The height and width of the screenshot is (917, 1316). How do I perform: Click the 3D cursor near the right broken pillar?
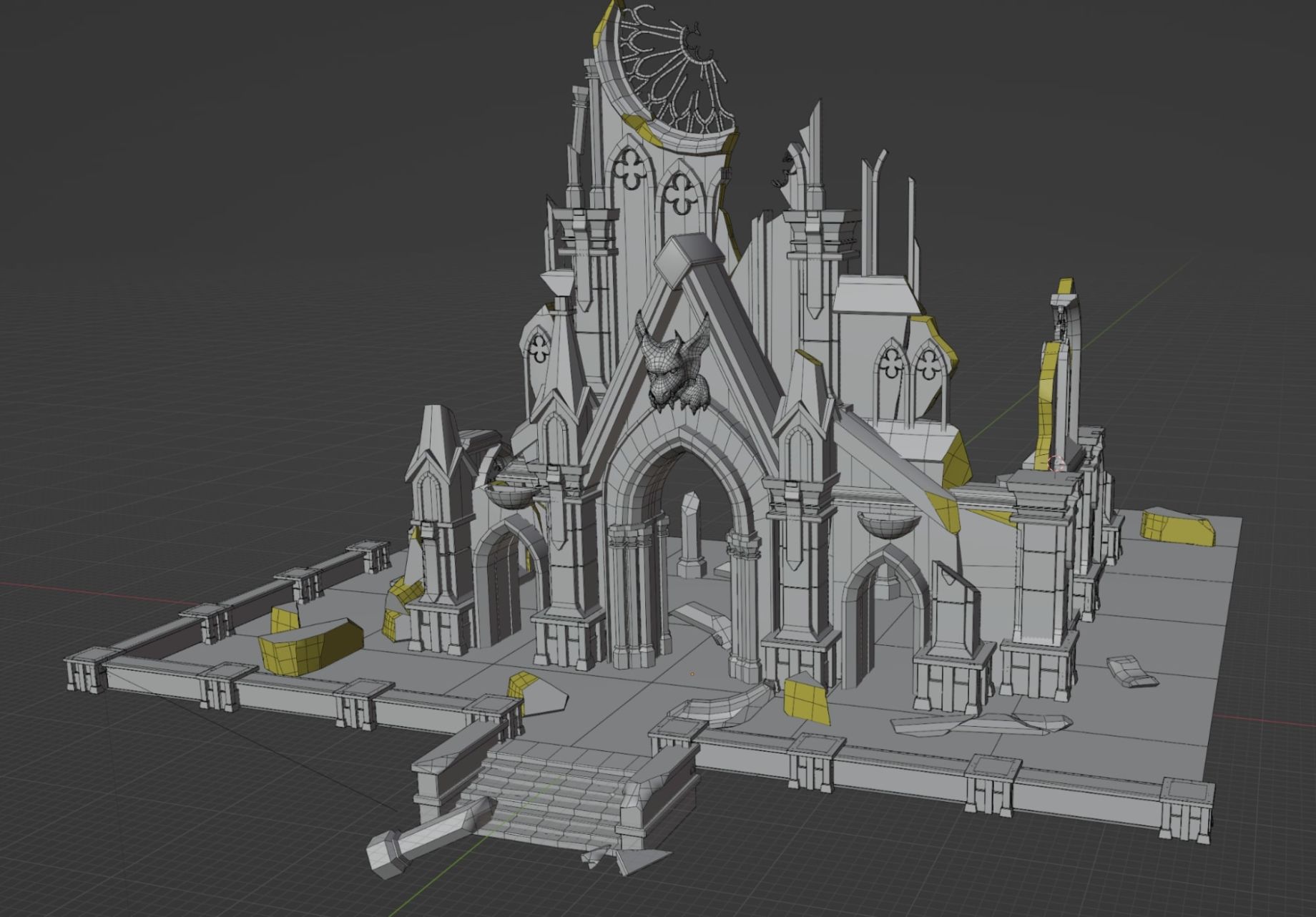click(x=1058, y=464)
